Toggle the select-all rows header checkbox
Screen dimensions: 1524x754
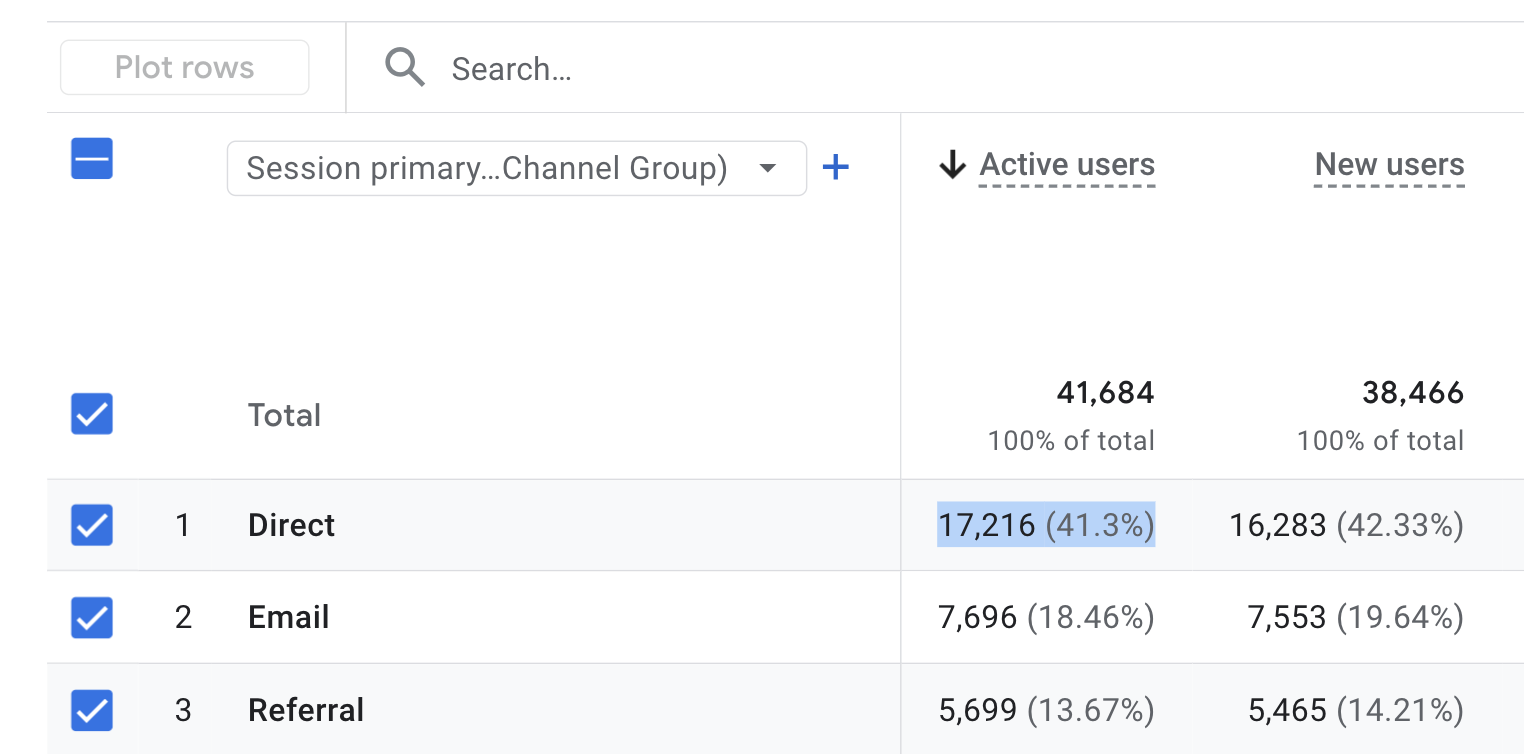coord(92,159)
